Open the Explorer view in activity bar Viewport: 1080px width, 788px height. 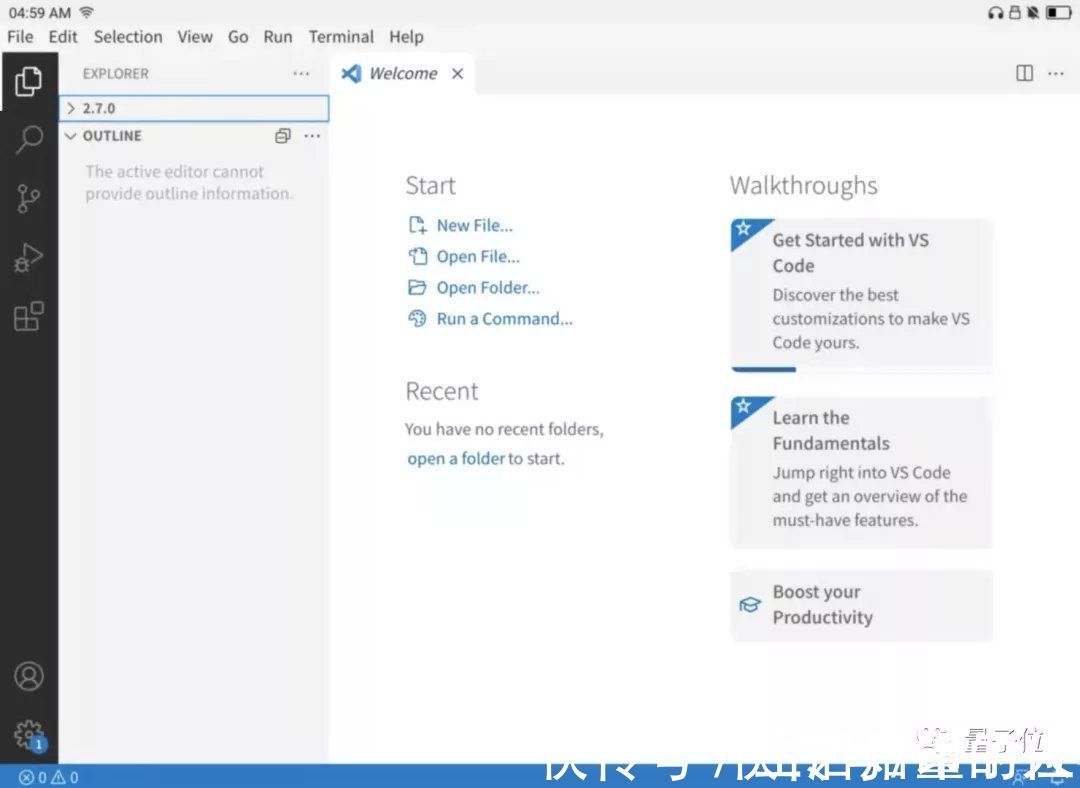[28, 81]
